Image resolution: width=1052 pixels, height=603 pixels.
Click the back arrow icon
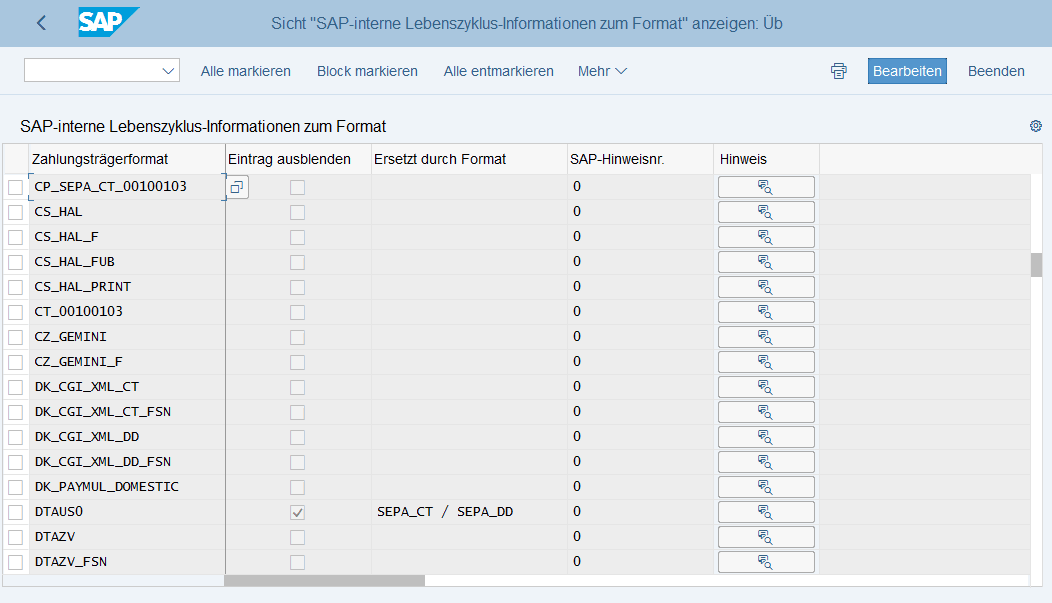(x=41, y=23)
